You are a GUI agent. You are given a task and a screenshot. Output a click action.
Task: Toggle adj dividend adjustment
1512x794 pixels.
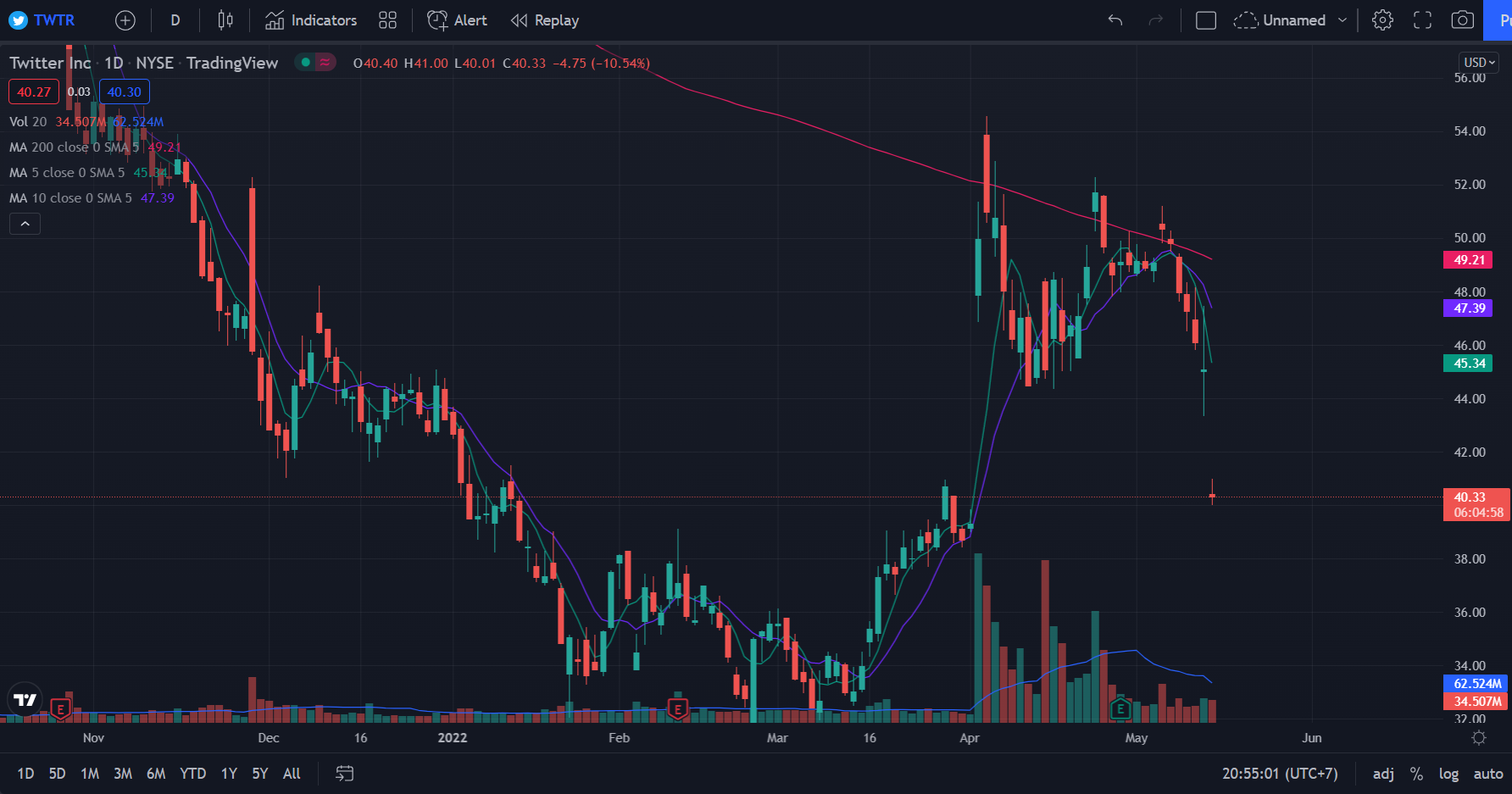[1383, 774]
